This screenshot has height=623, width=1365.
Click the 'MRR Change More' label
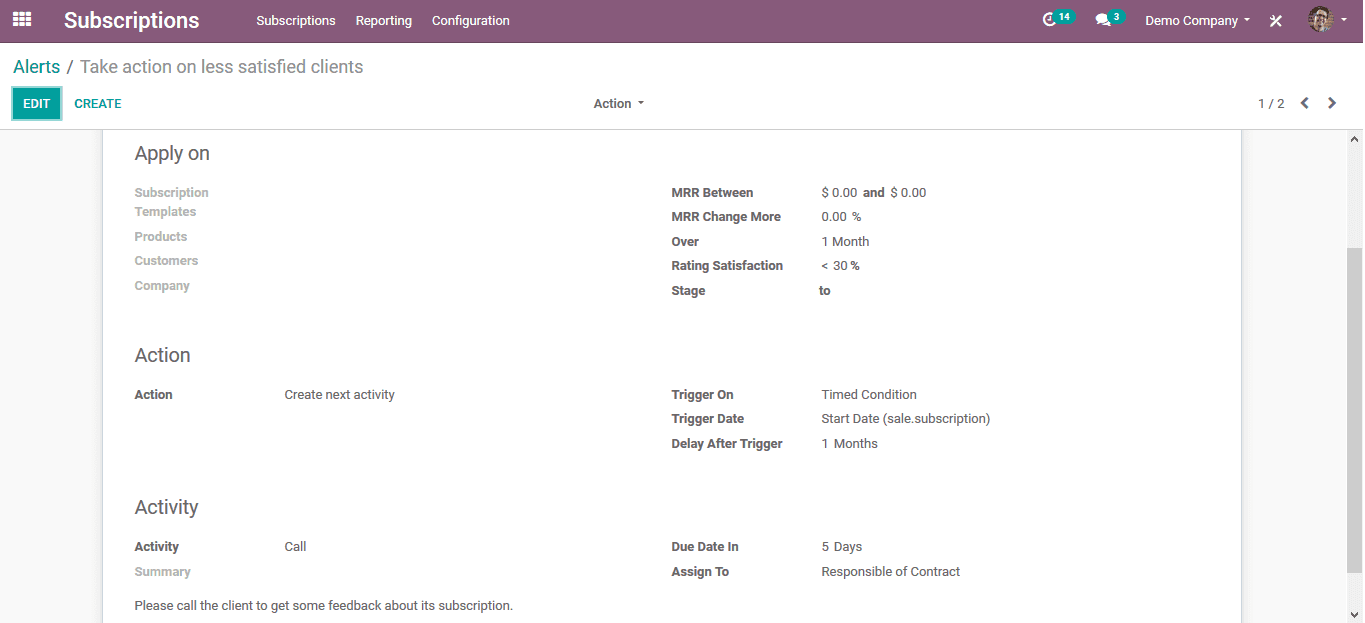pyautogui.click(x=726, y=217)
